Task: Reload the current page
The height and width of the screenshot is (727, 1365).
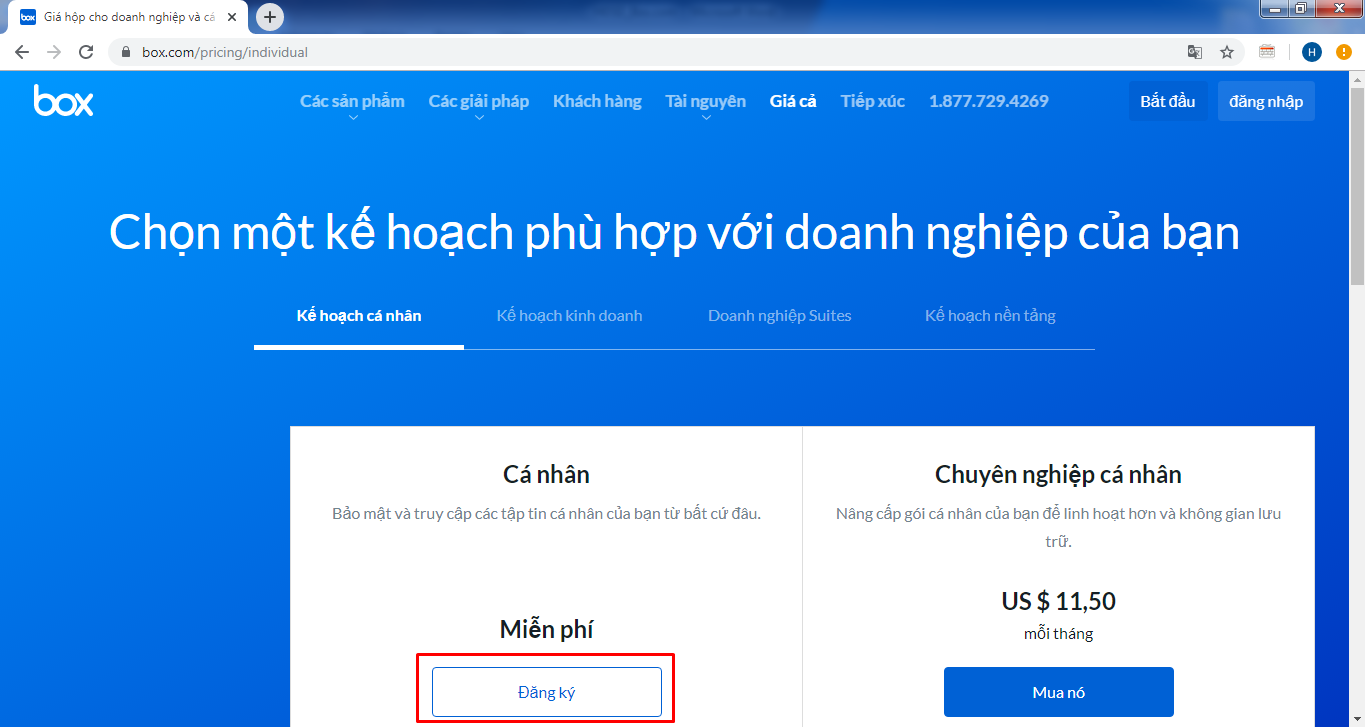Action: 86,52
